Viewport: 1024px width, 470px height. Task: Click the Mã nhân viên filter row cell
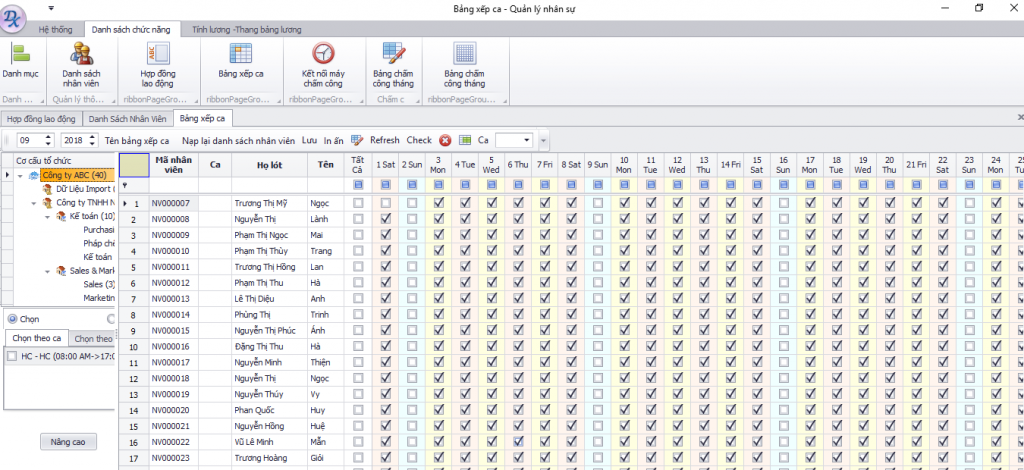coord(172,185)
